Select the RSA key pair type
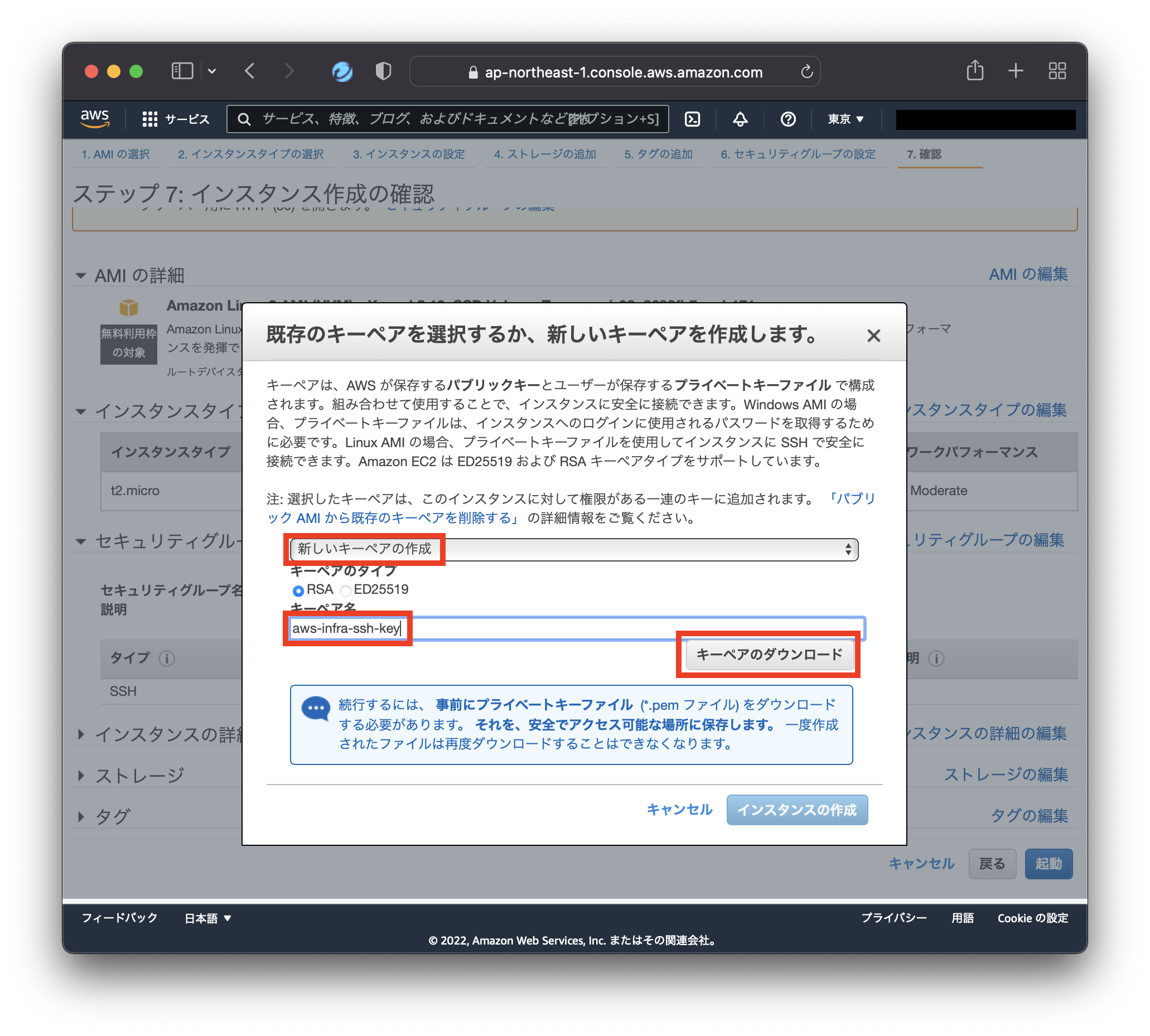The width and height of the screenshot is (1150, 1036). pyautogui.click(x=298, y=590)
